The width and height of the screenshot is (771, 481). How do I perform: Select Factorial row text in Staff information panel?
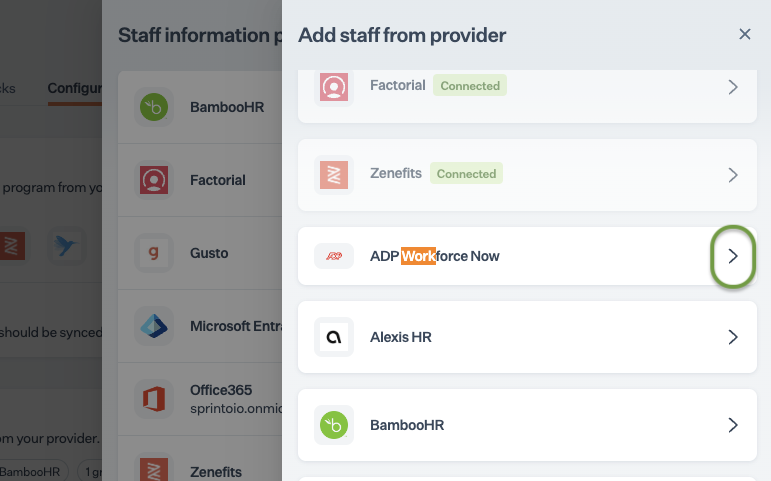218,180
